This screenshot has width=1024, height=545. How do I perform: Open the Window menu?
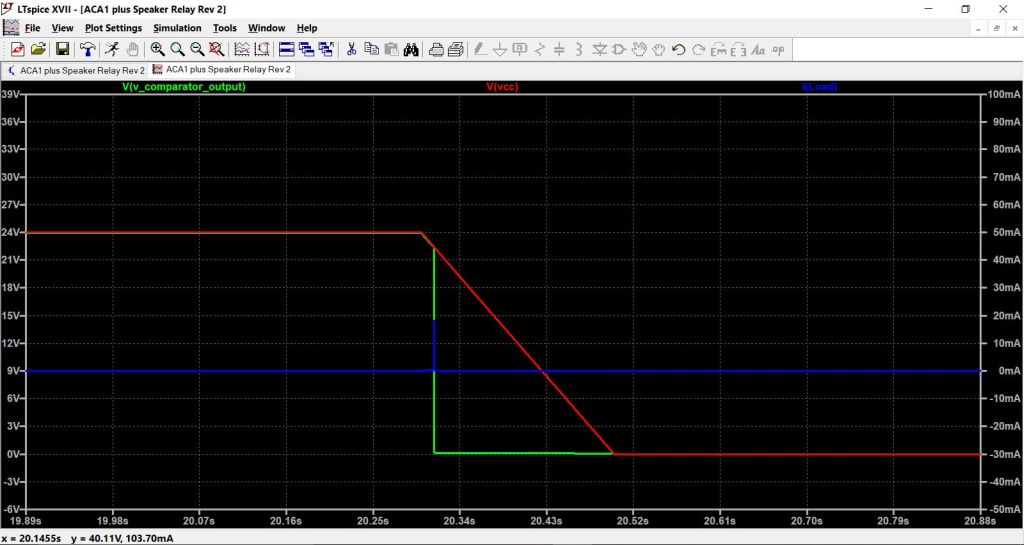266,28
